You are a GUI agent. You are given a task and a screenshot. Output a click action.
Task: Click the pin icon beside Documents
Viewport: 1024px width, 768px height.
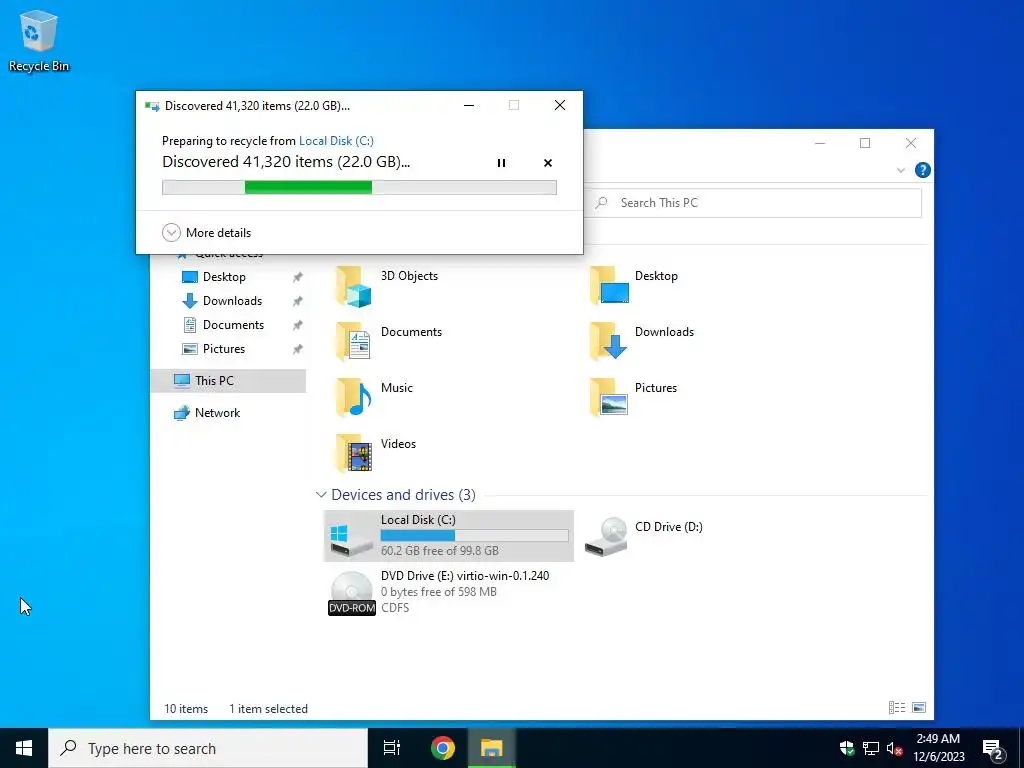pos(297,325)
